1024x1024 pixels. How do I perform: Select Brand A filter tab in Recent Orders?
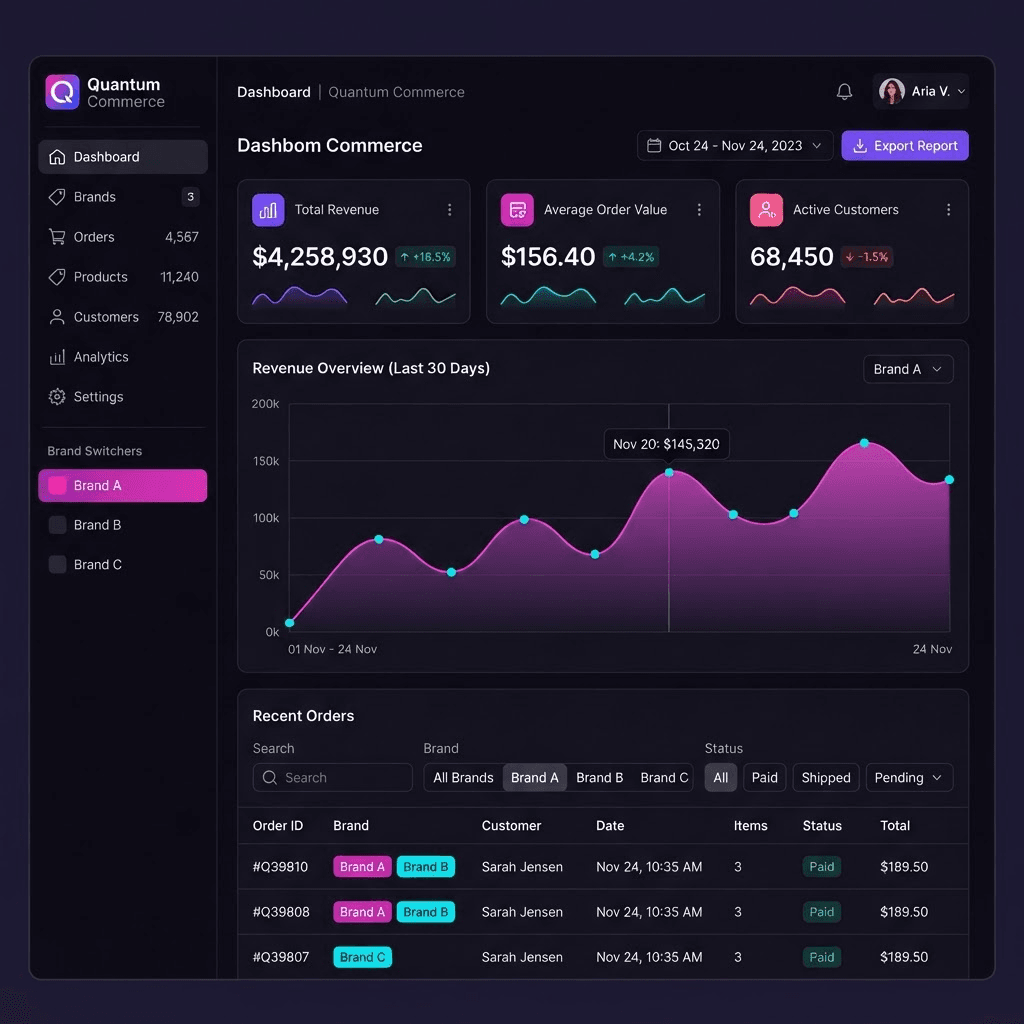tap(534, 777)
